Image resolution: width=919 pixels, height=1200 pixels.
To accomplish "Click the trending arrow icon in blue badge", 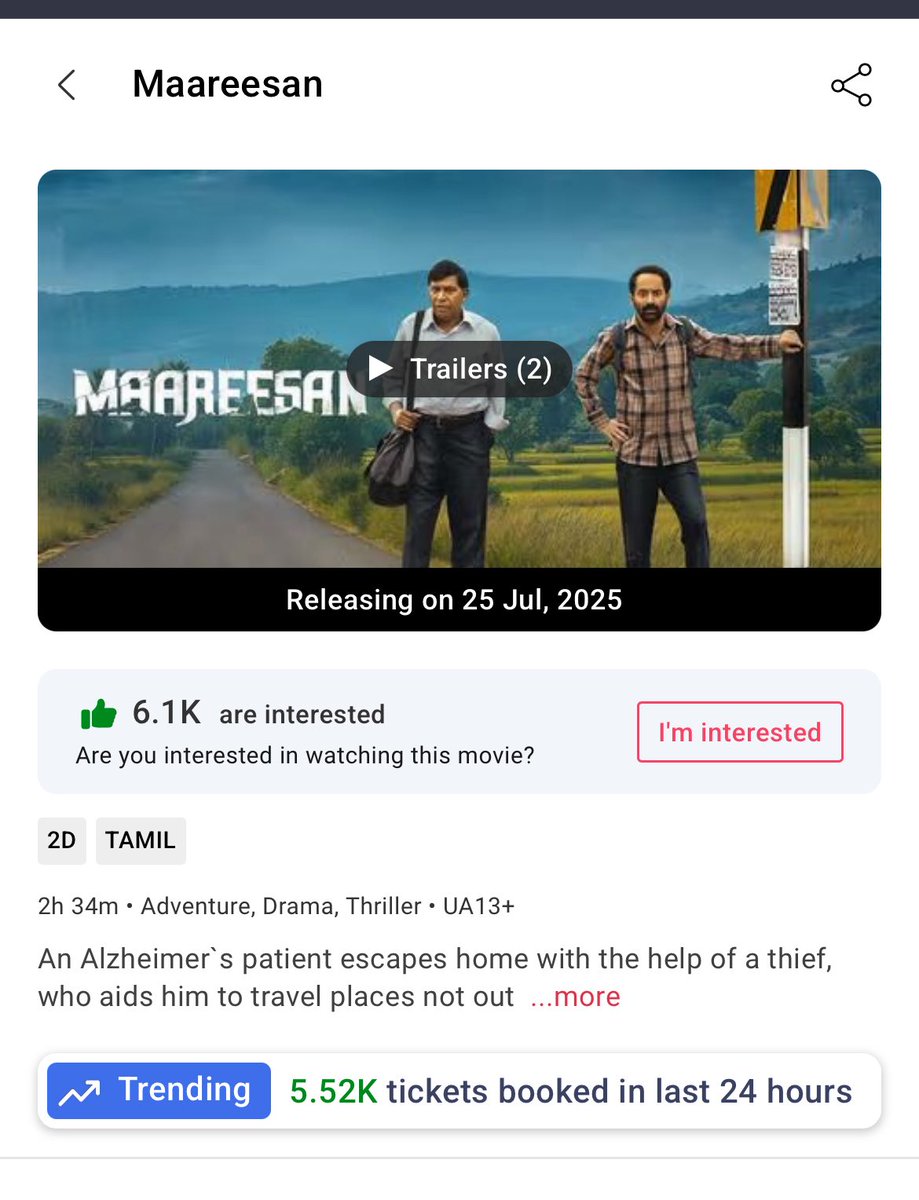I will click(79, 1091).
